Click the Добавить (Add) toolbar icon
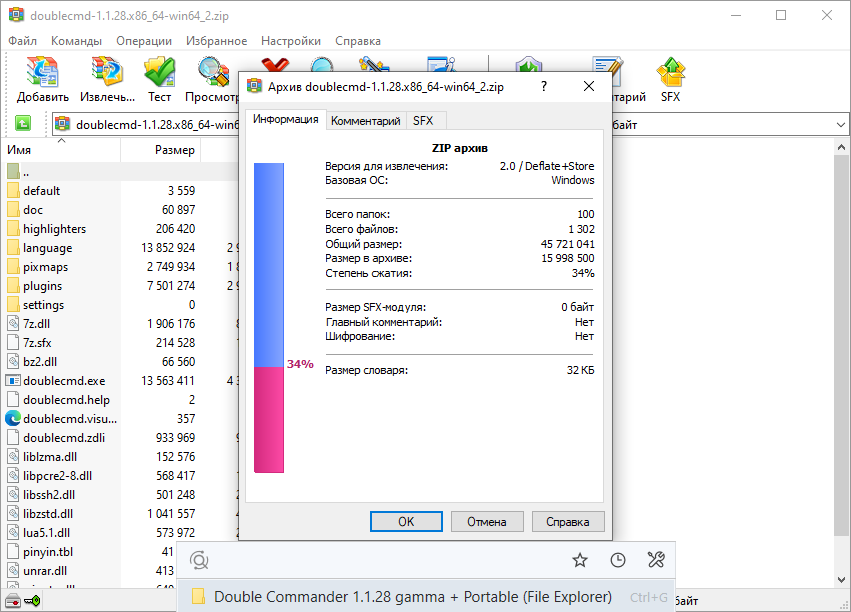This screenshot has height=612, width=851. point(42,72)
